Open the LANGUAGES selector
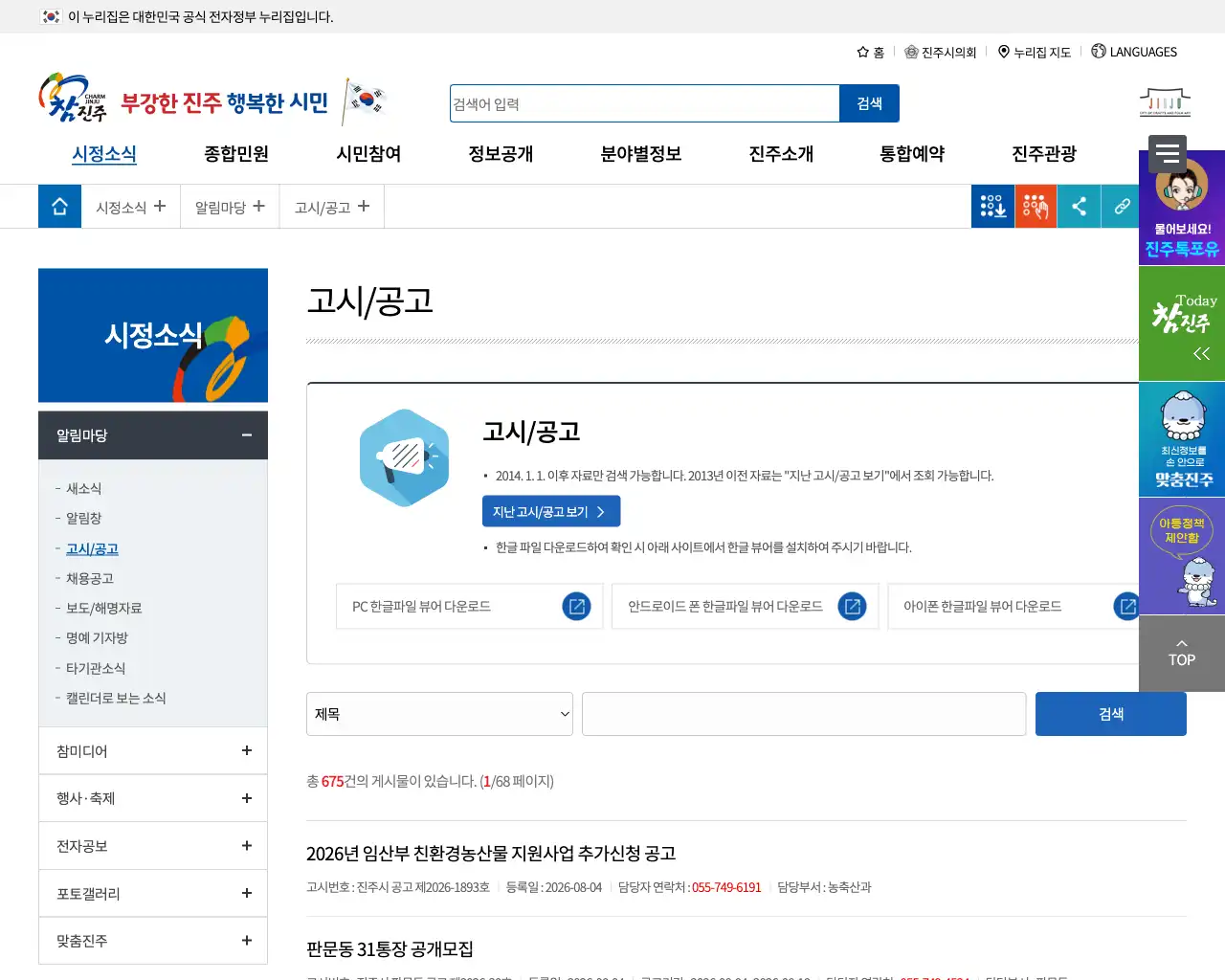This screenshot has height=980, width=1225. (x=1134, y=52)
